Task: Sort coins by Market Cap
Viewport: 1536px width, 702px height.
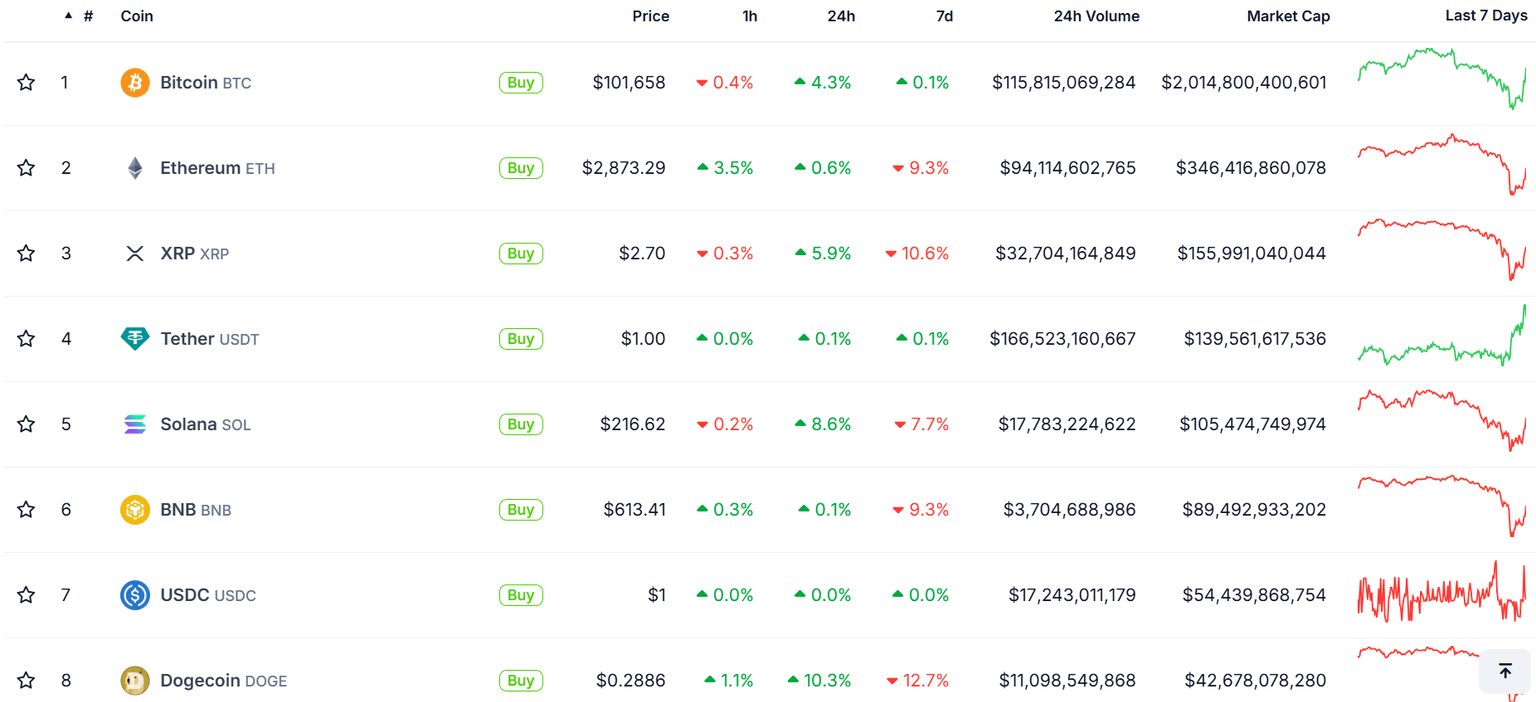Action: click(x=1288, y=16)
